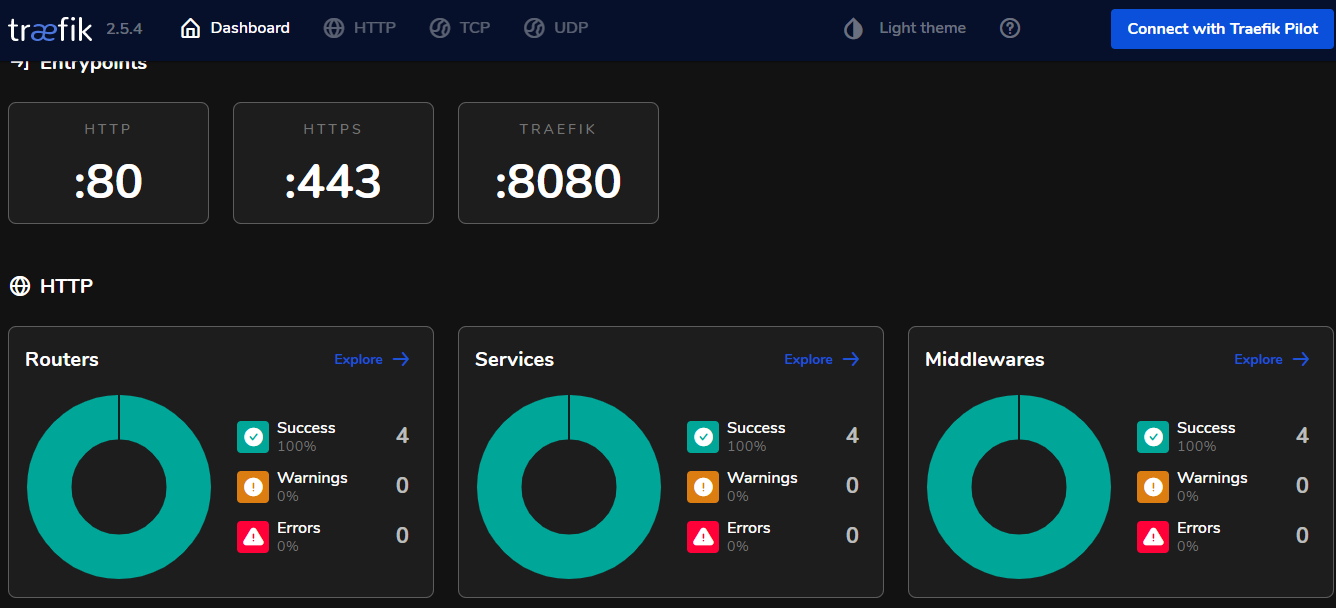This screenshot has height=608, width=1336.
Task: Click the Traefik logo
Action: click(x=50, y=29)
